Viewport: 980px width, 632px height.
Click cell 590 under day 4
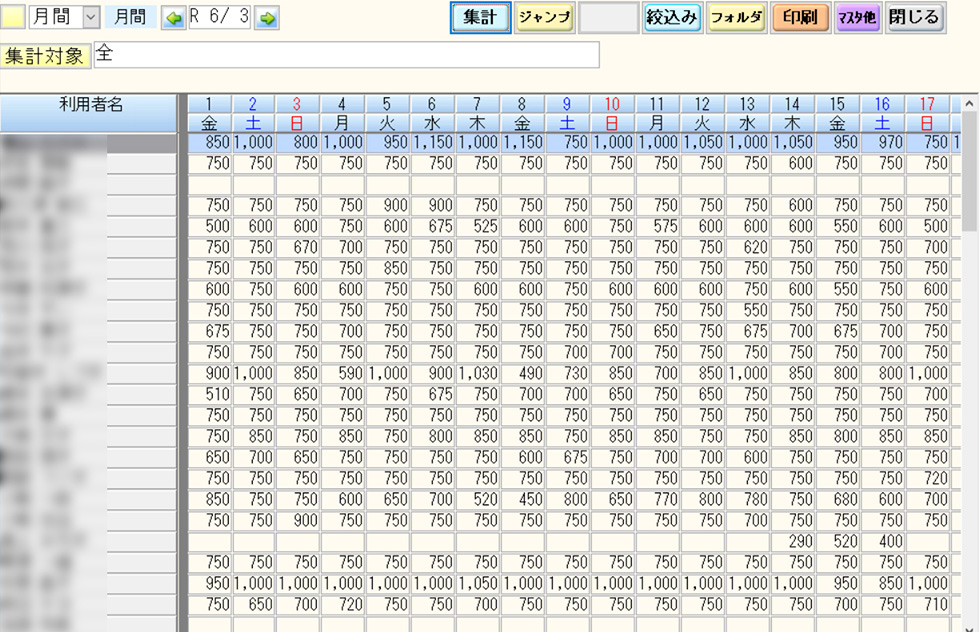[x=342, y=374]
